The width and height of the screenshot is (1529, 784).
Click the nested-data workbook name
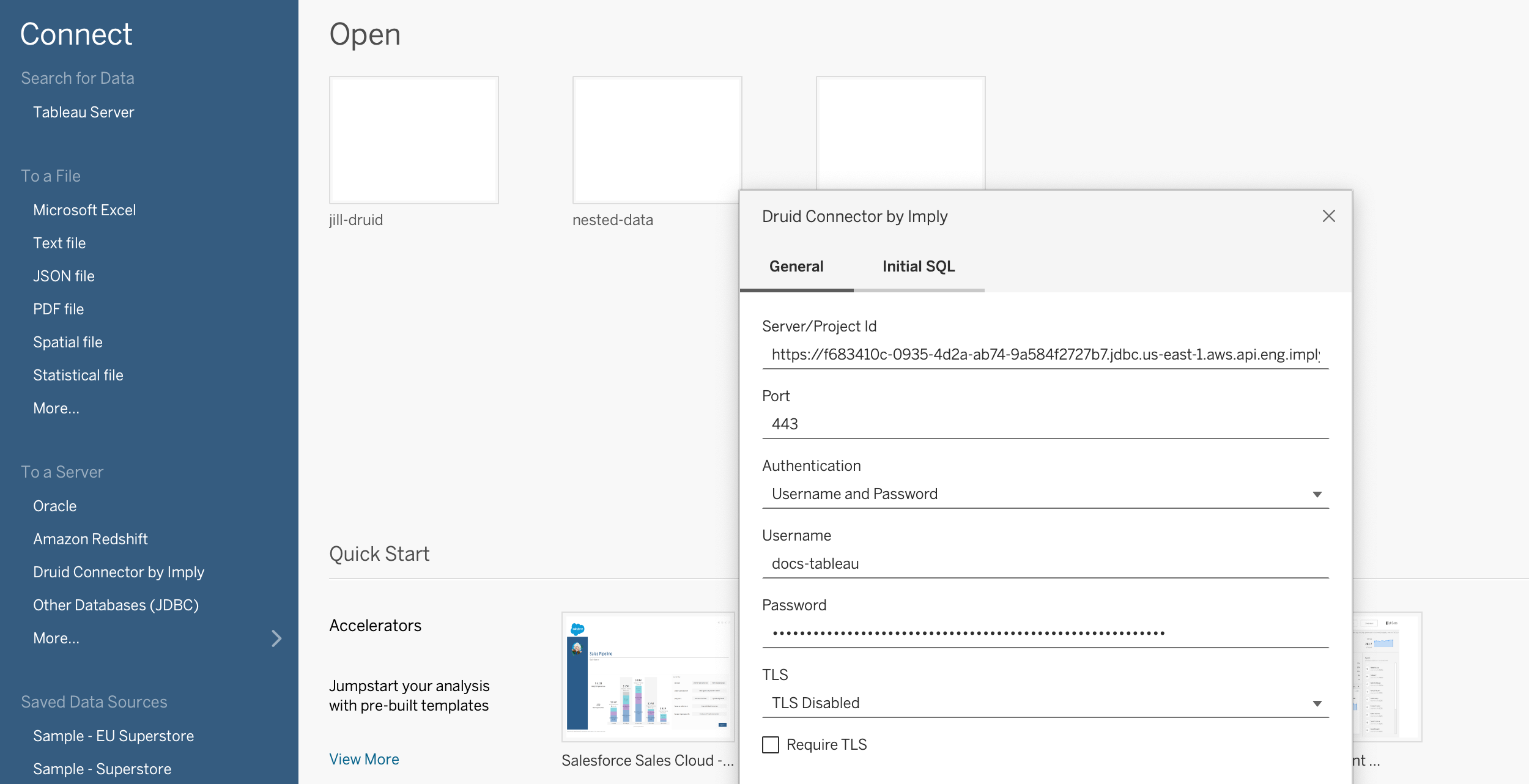pyautogui.click(x=613, y=220)
